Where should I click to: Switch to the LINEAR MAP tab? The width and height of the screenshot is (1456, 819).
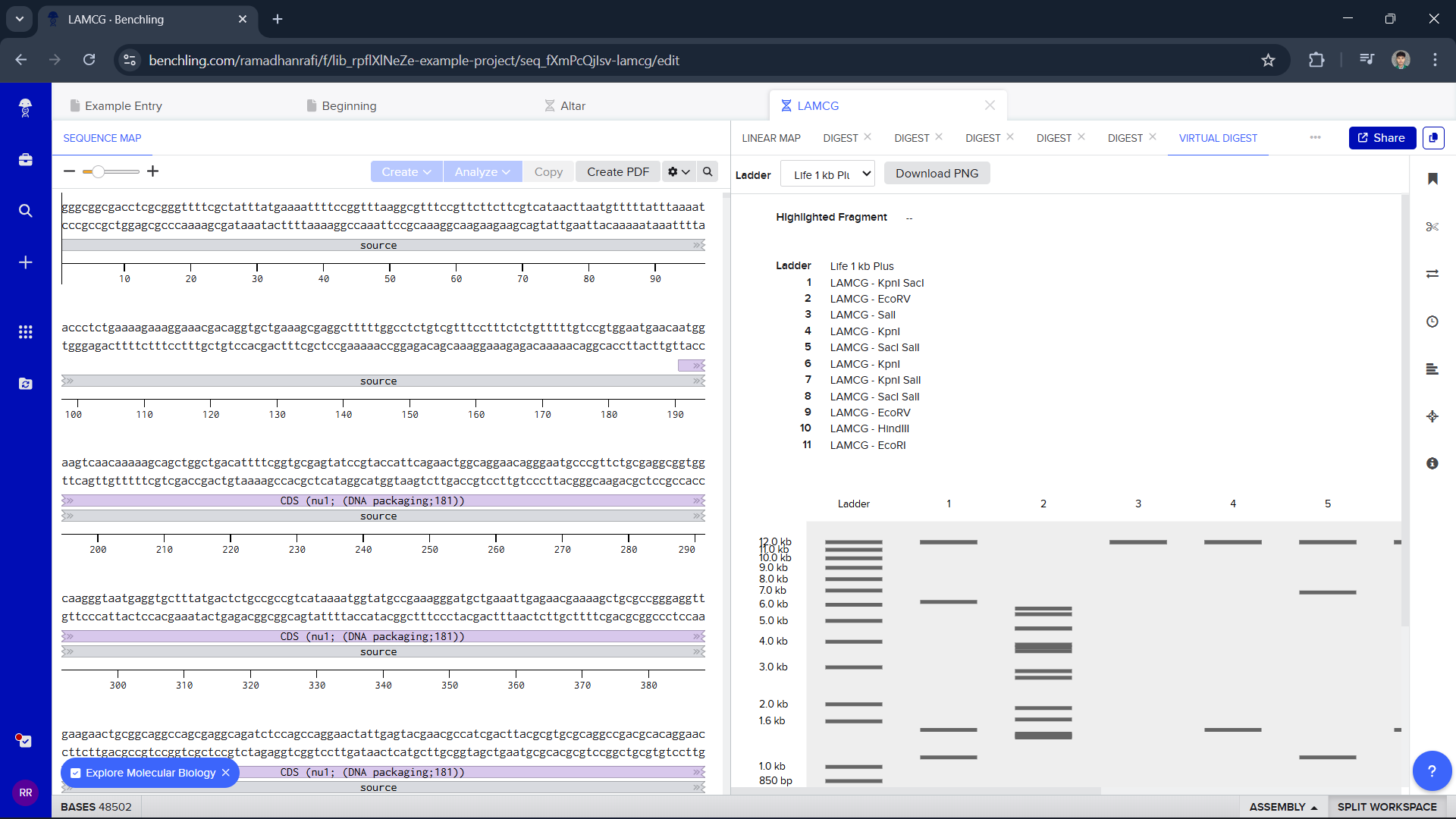(770, 138)
